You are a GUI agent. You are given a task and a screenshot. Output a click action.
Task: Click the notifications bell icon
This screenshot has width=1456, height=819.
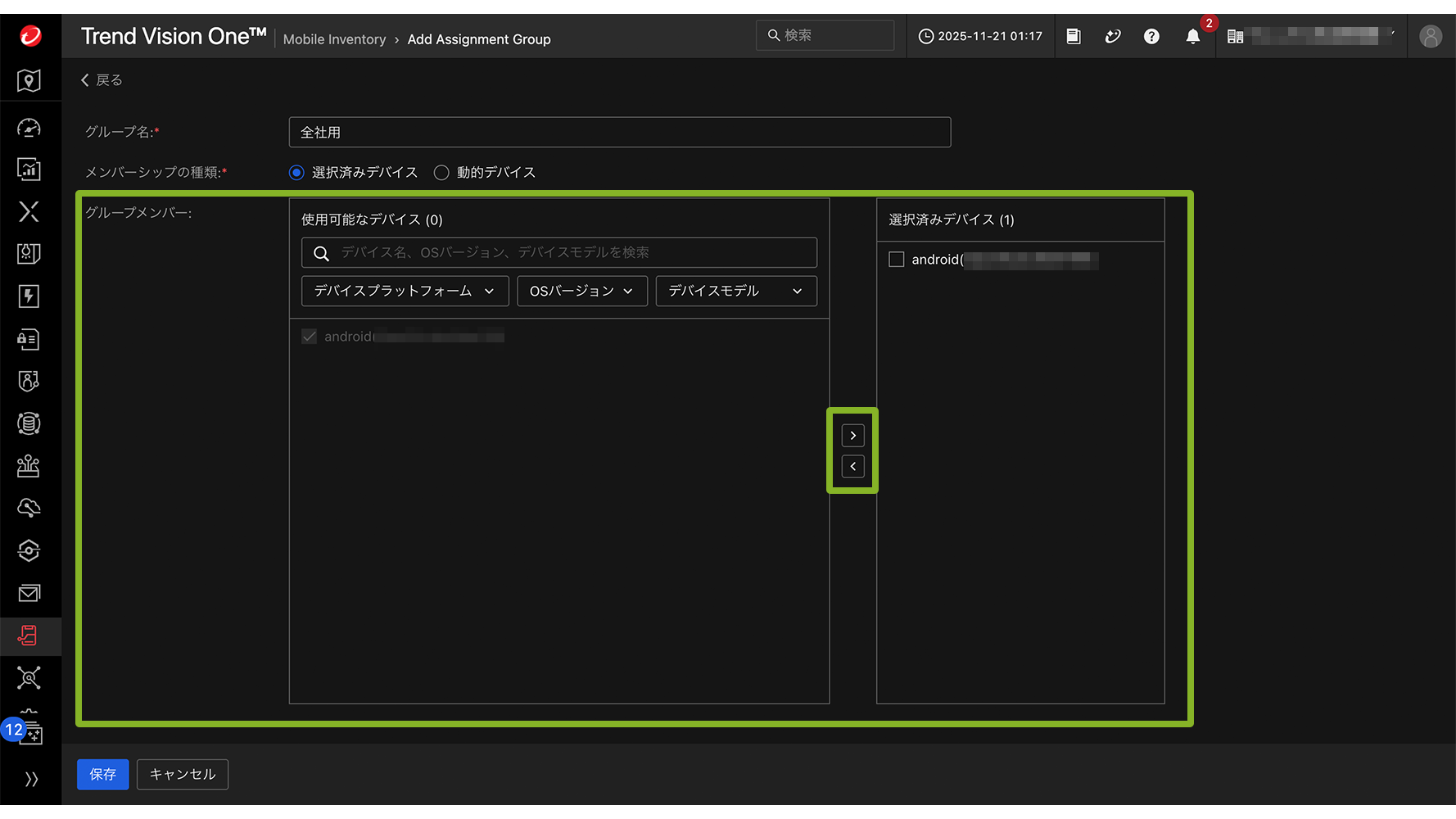click(1192, 37)
